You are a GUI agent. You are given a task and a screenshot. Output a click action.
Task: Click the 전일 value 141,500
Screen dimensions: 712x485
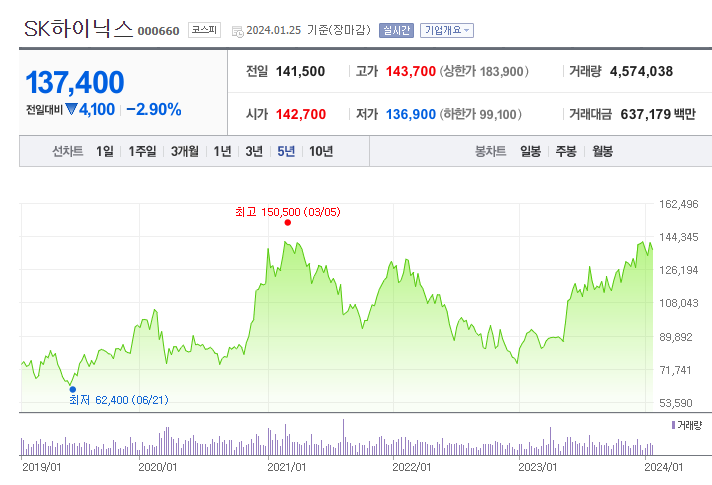pyautogui.click(x=301, y=71)
